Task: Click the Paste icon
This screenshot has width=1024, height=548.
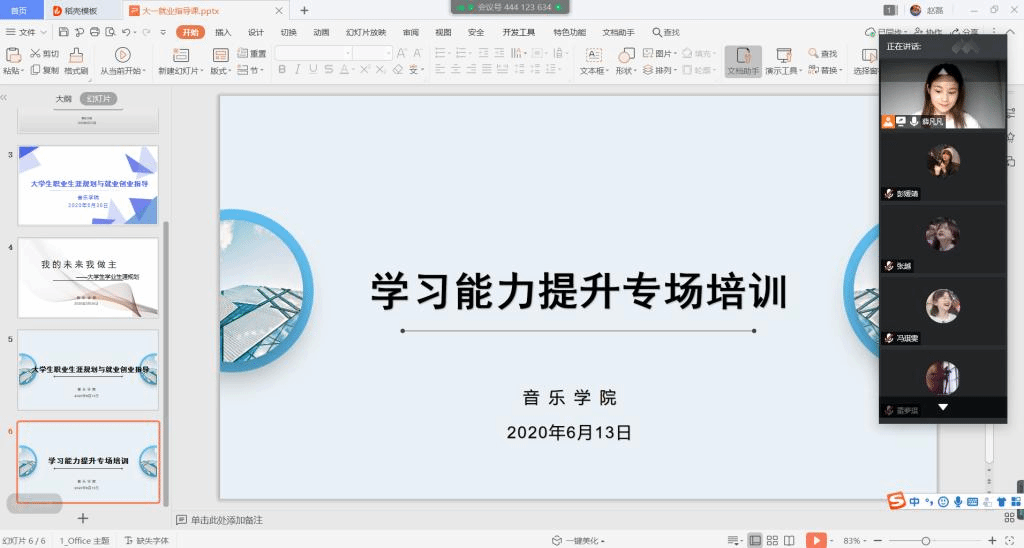Action: click(12, 55)
